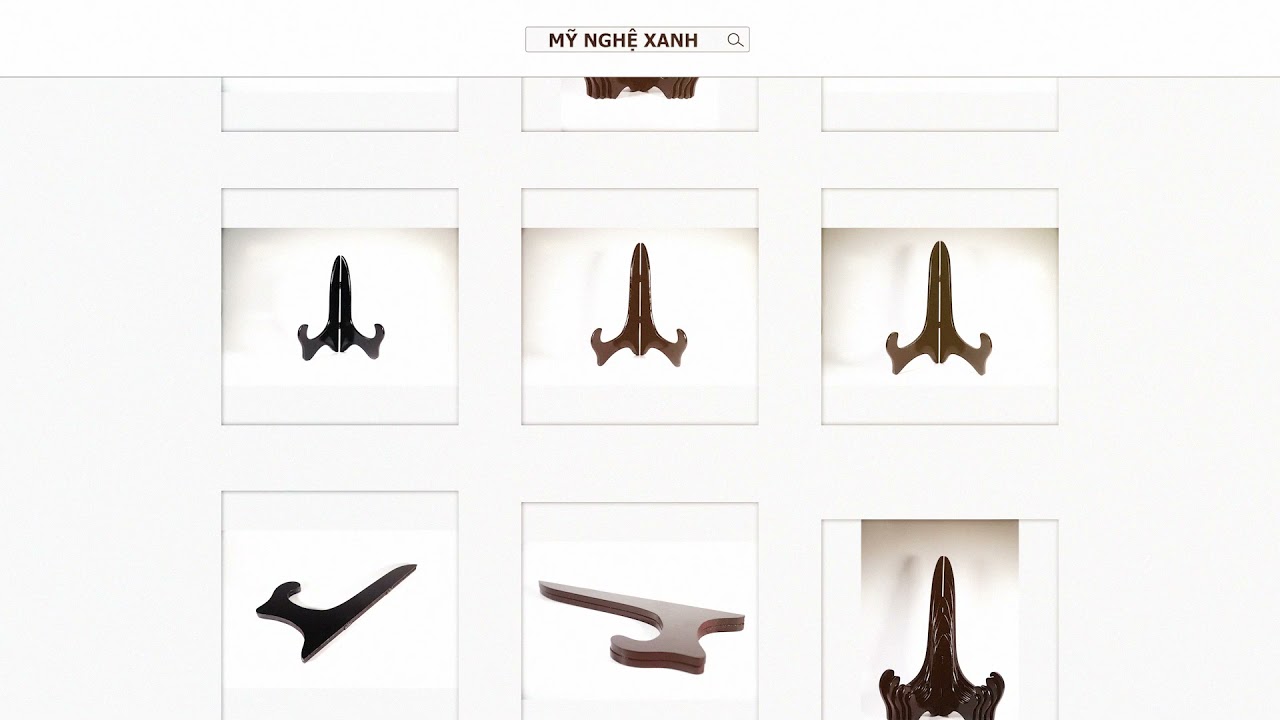Click the white strip above the black stand image
Image resolution: width=1280 pixels, height=720 pixels.
point(340,209)
